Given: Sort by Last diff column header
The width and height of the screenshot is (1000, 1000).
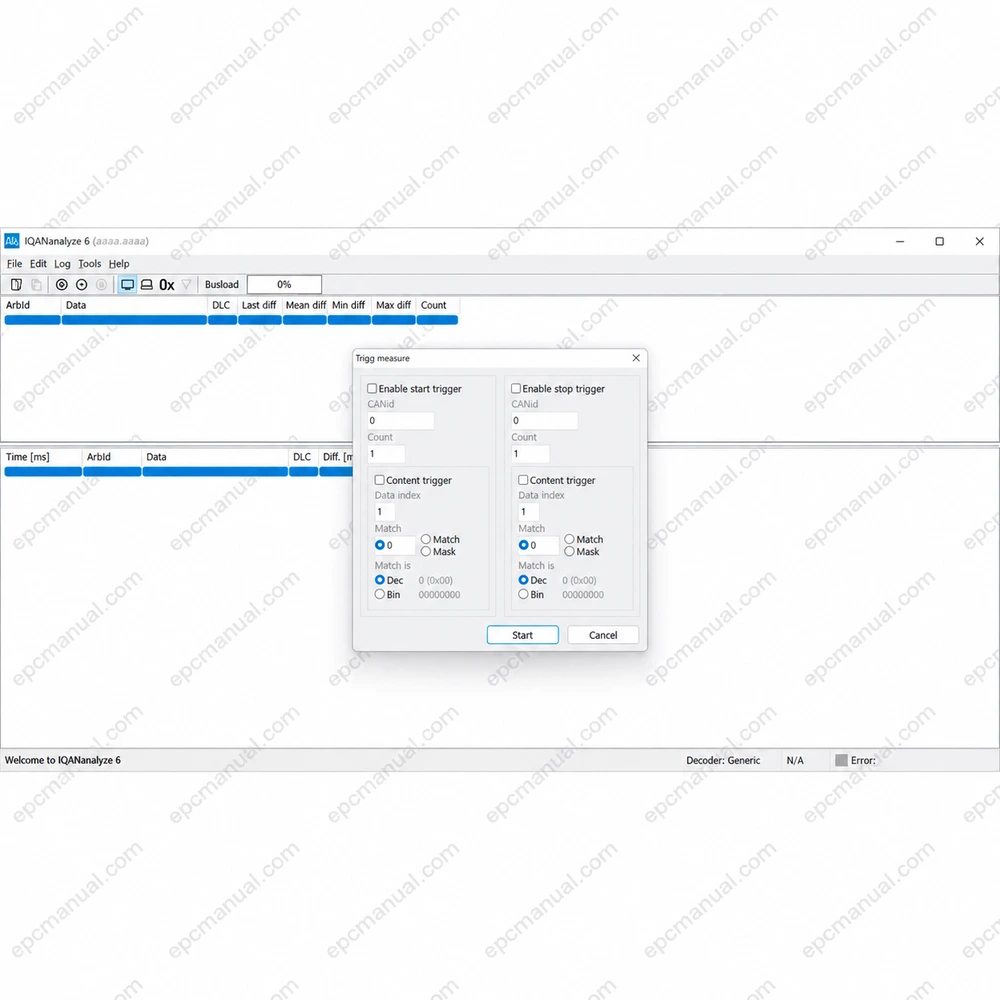Looking at the screenshot, I should [x=260, y=305].
